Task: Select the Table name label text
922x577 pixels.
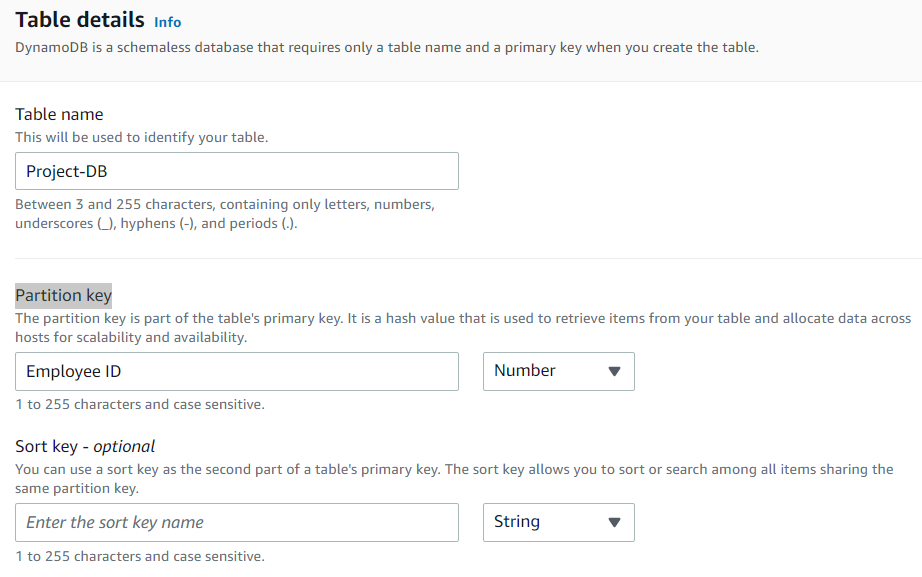Action: [x=58, y=114]
